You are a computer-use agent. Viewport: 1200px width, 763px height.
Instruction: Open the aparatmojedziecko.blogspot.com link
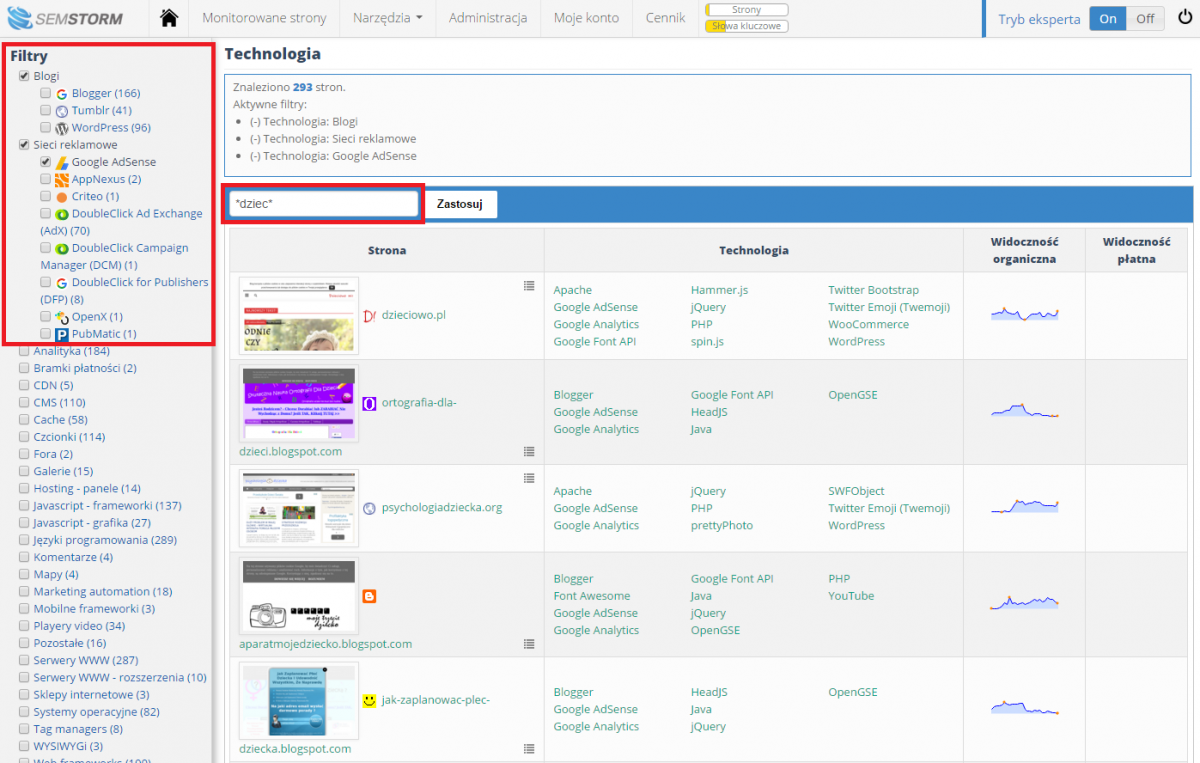click(x=326, y=644)
